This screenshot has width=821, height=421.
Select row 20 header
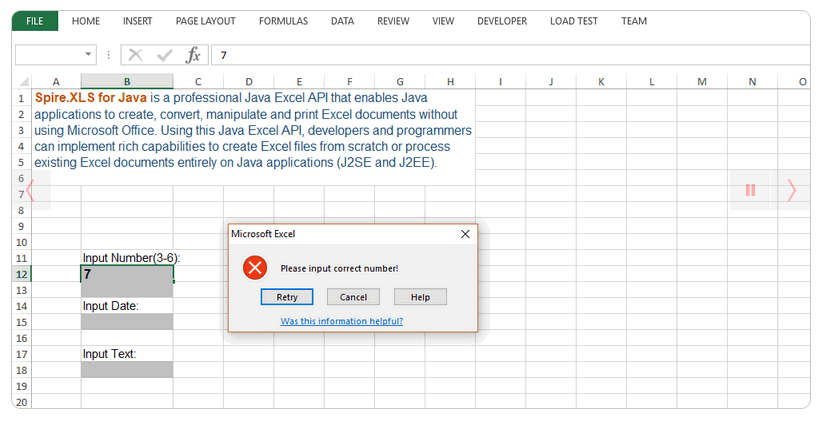coord(21,402)
